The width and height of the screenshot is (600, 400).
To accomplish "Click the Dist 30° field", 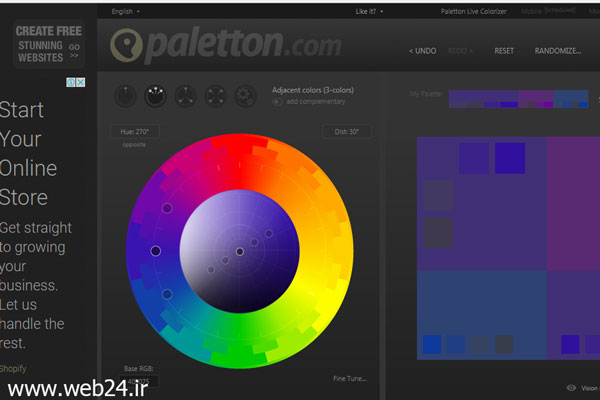I will [x=347, y=132].
